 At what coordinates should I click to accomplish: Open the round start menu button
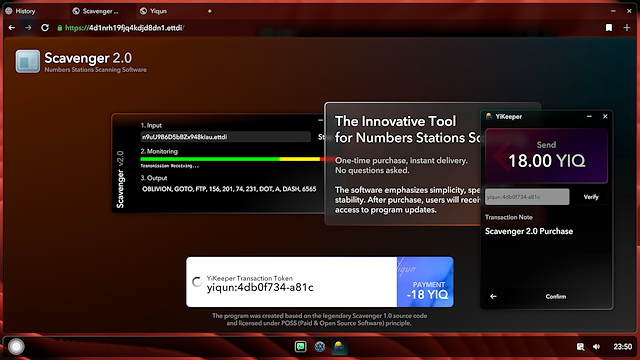16,347
